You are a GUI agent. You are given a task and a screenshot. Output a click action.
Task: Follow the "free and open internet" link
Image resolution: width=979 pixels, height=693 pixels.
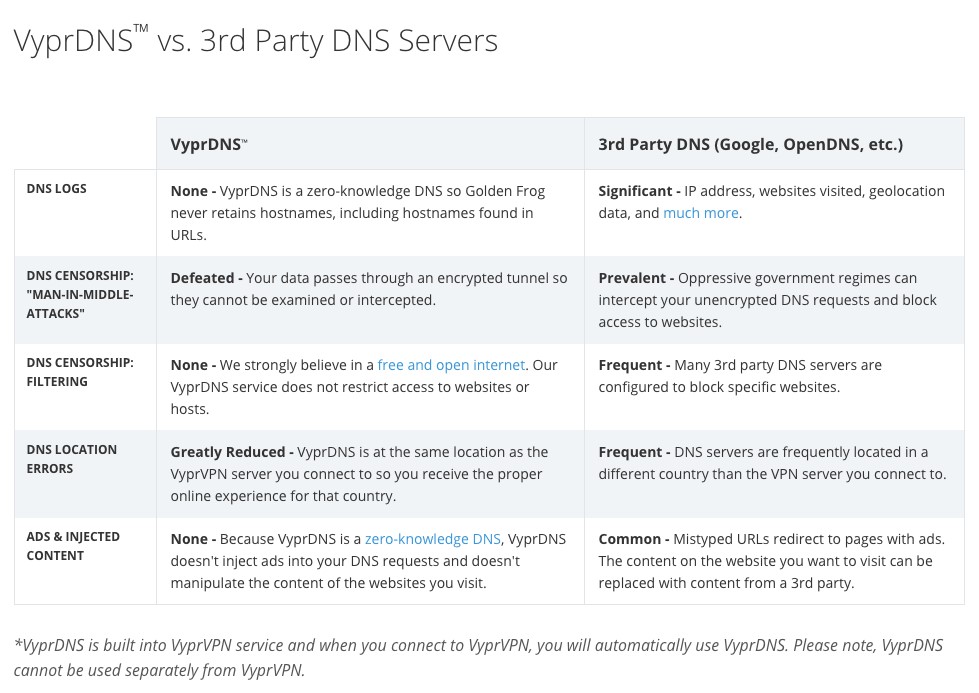coord(451,365)
